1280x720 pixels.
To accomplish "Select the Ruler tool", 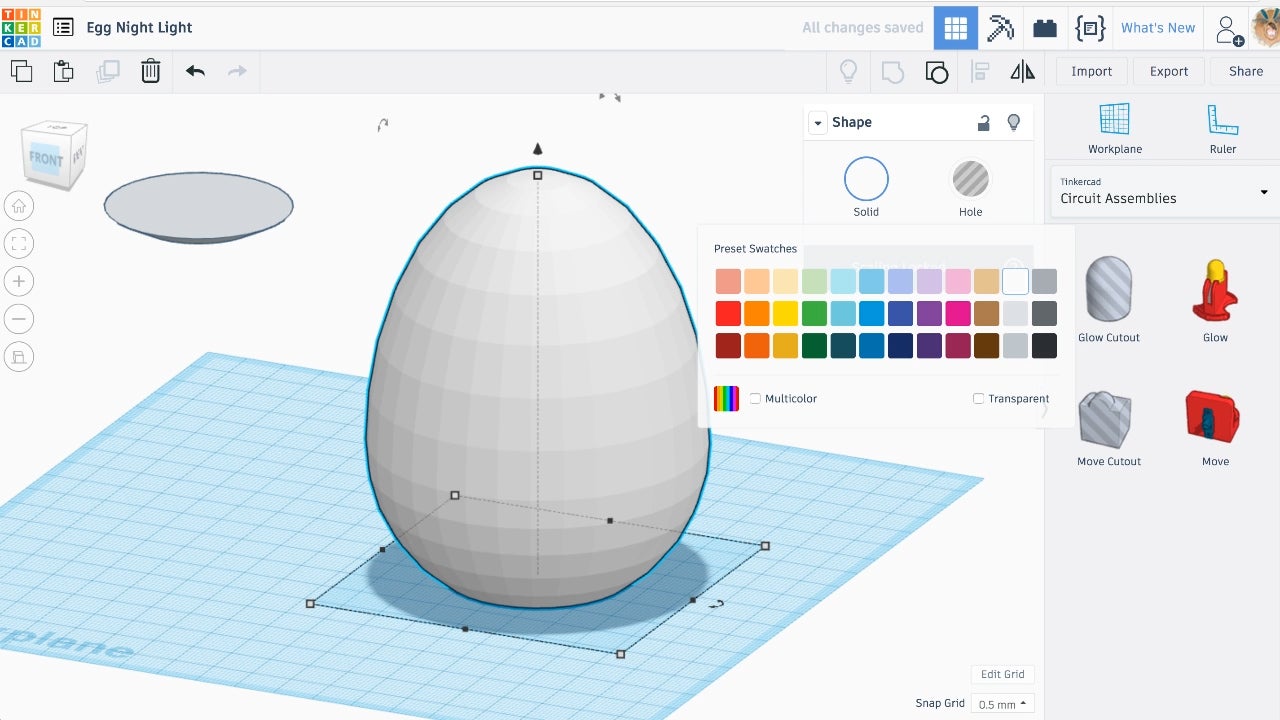I will point(1222,128).
